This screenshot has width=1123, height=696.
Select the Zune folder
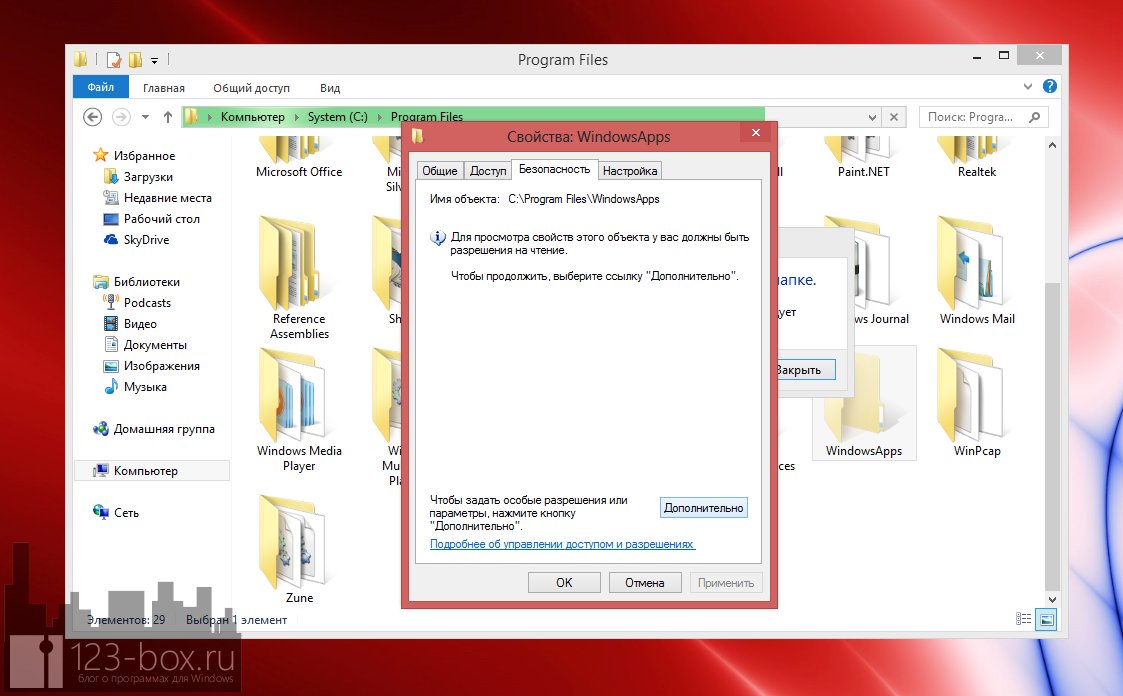coord(299,550)
